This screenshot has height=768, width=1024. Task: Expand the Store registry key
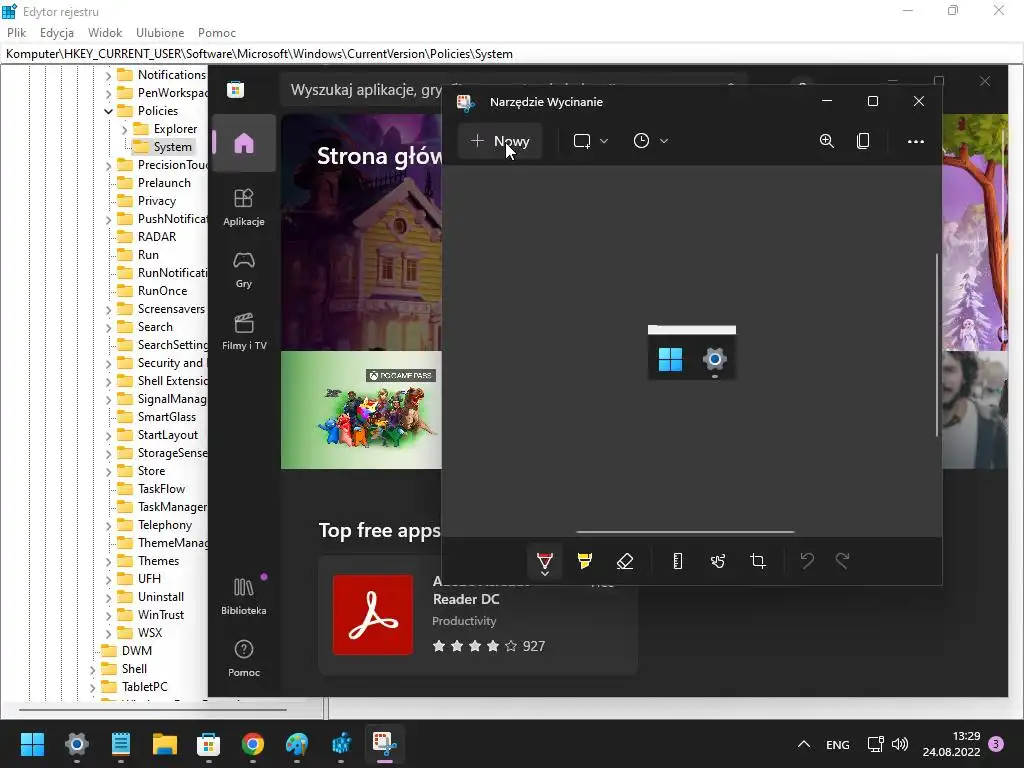pos(108,471)
